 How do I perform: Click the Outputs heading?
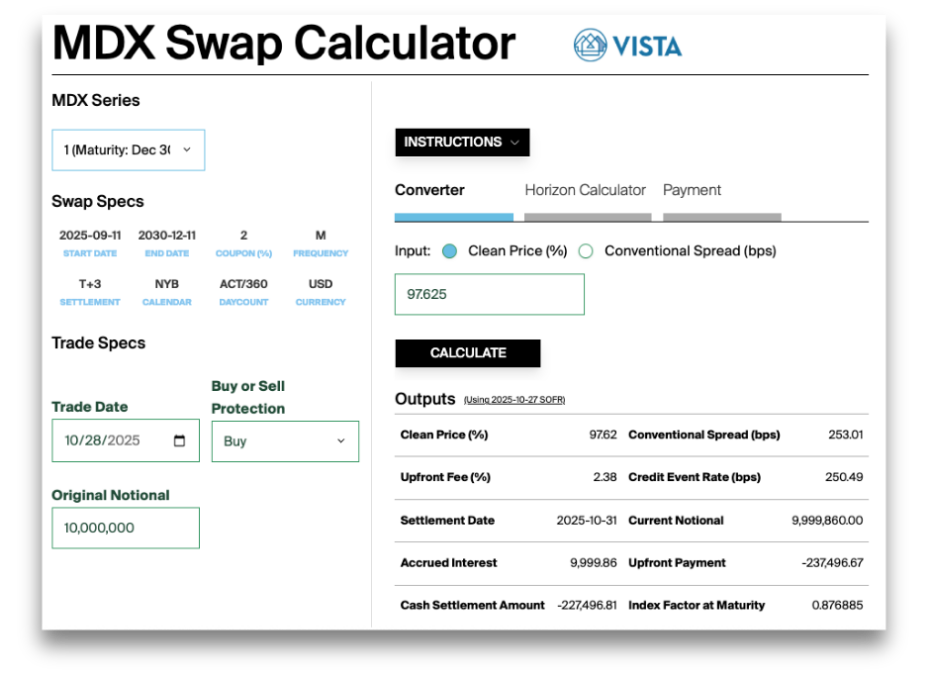coord(425,399)
